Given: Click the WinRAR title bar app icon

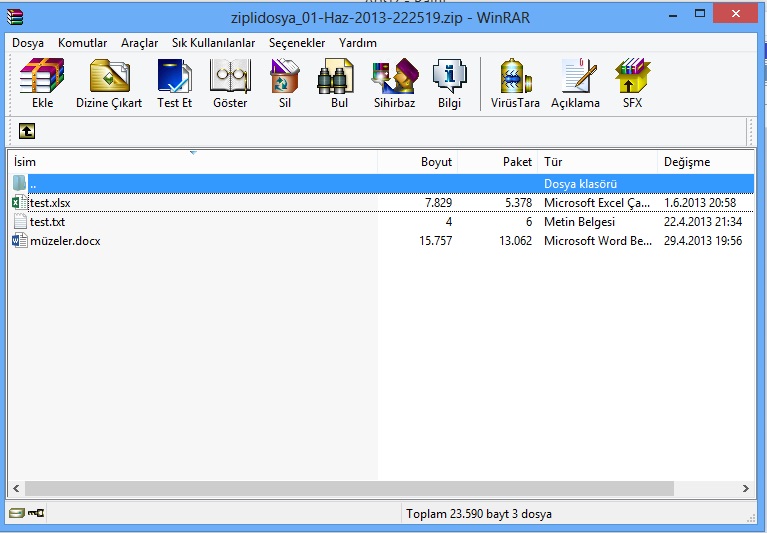Looking at the screenshot, I should [15, 17].
